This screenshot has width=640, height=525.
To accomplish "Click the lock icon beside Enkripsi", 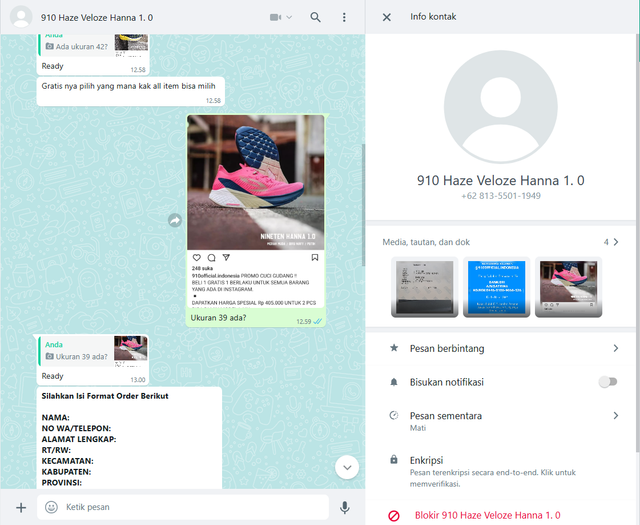I will pyautogui.click(x=394, y=460).
